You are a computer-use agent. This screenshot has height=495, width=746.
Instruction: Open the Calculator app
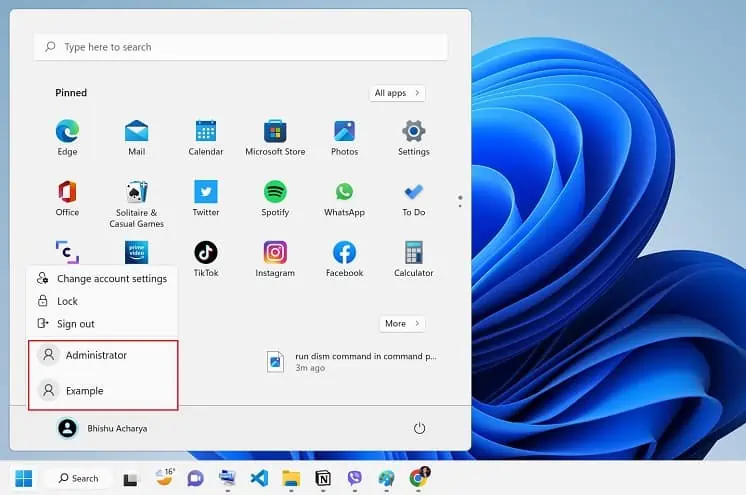click(413, 259)
